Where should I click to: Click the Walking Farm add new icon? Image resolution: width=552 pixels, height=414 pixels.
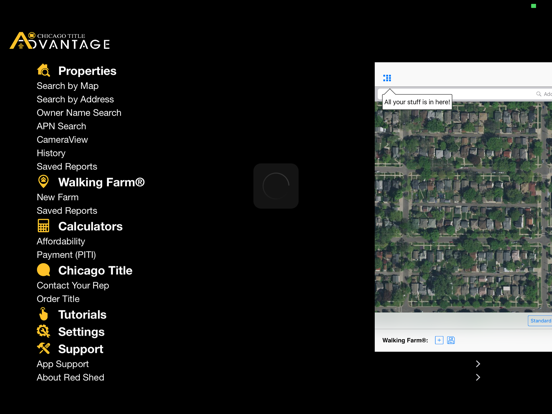click(439, 340)
